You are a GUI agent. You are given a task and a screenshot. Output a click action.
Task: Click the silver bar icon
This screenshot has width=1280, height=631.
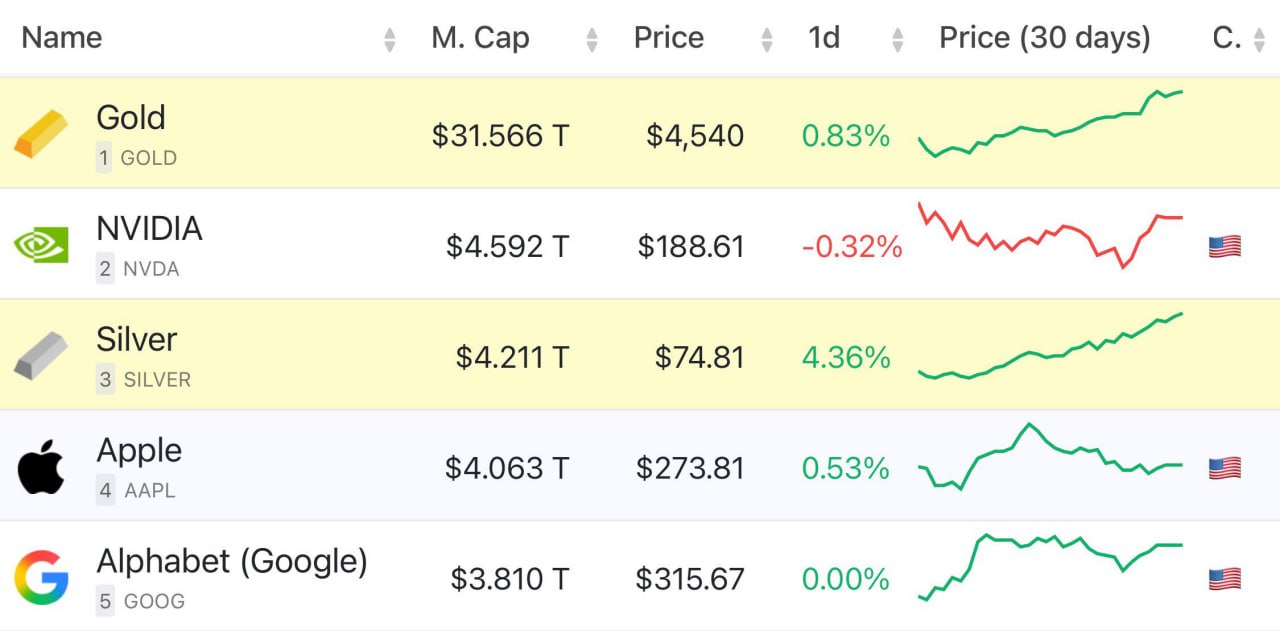pos(41,356)
